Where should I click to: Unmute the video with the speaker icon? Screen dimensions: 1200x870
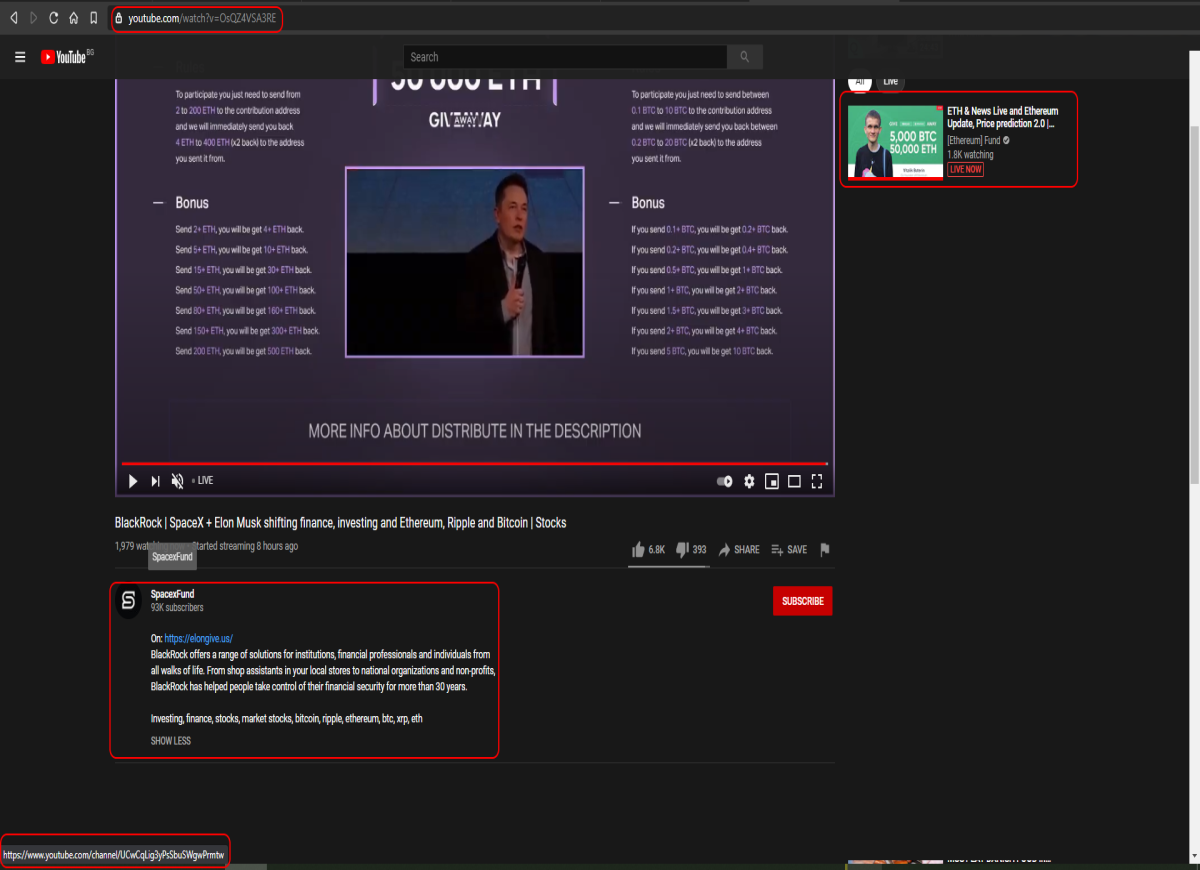pyautogui.click(x=177, y=481)
